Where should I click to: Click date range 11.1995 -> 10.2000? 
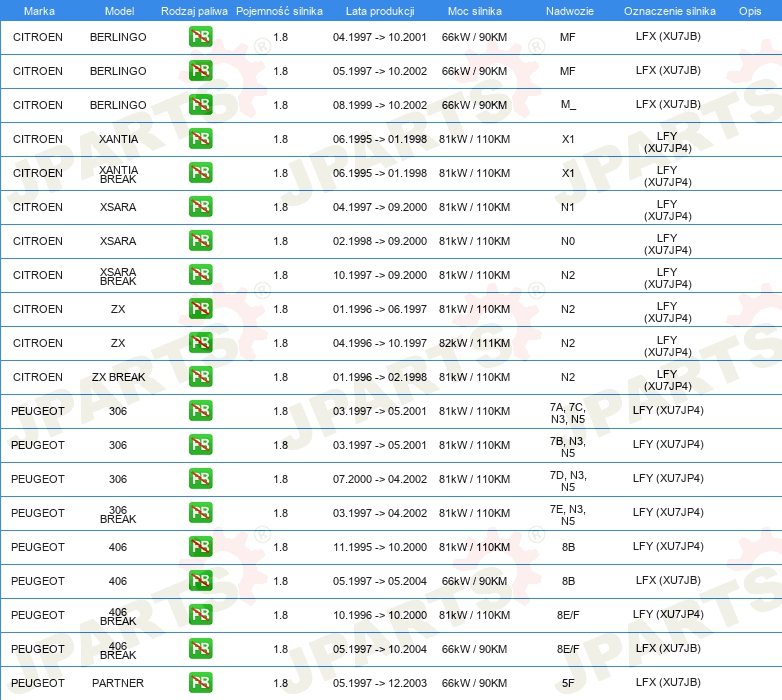[x=380, y=547]
